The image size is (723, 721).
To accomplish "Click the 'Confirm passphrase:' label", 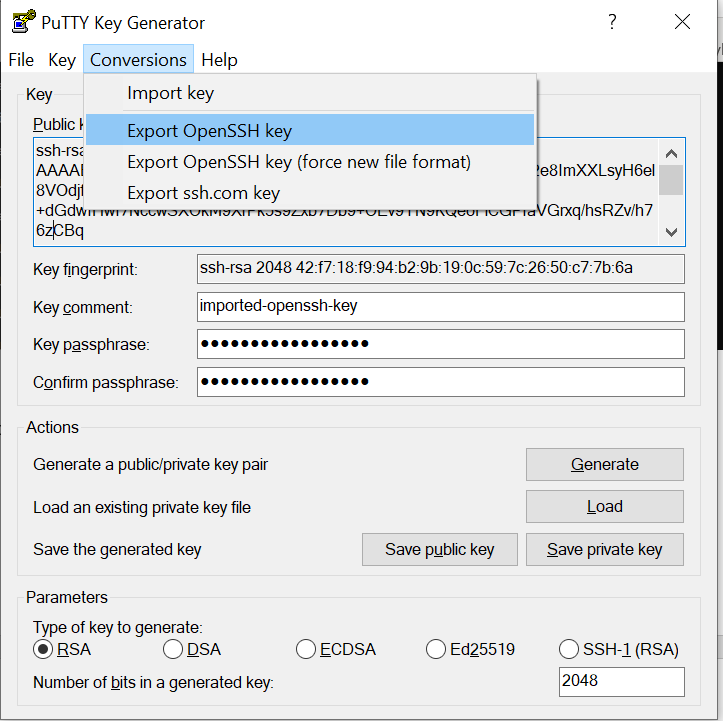I will 106,382.
